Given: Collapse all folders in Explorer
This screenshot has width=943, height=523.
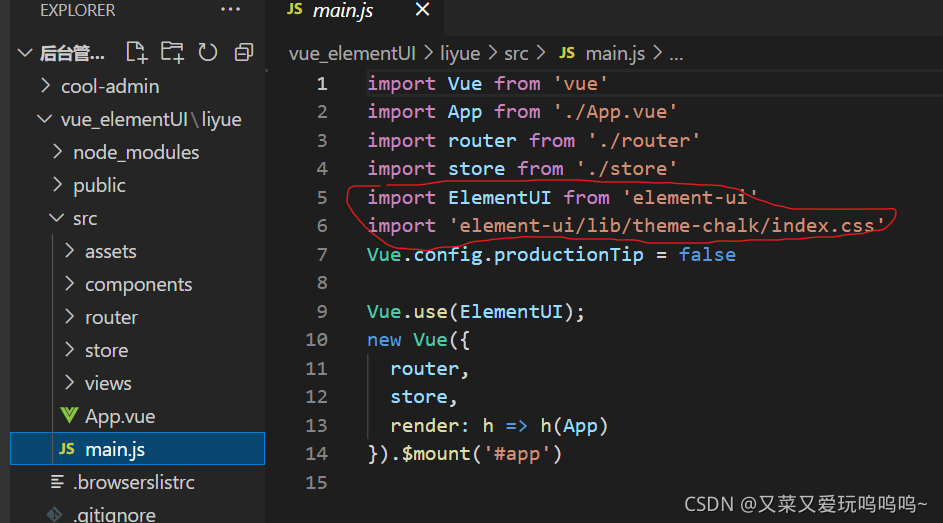Looking at the screenshot, I should pos(244,53).
